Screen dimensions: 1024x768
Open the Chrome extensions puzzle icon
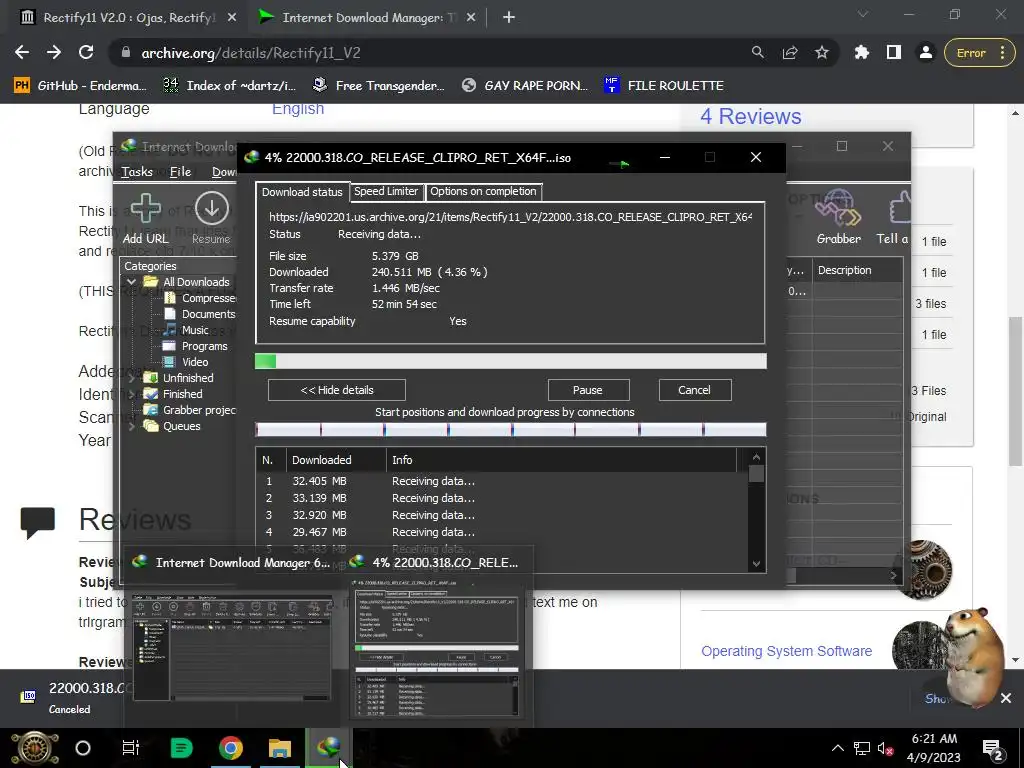(862, 53)
